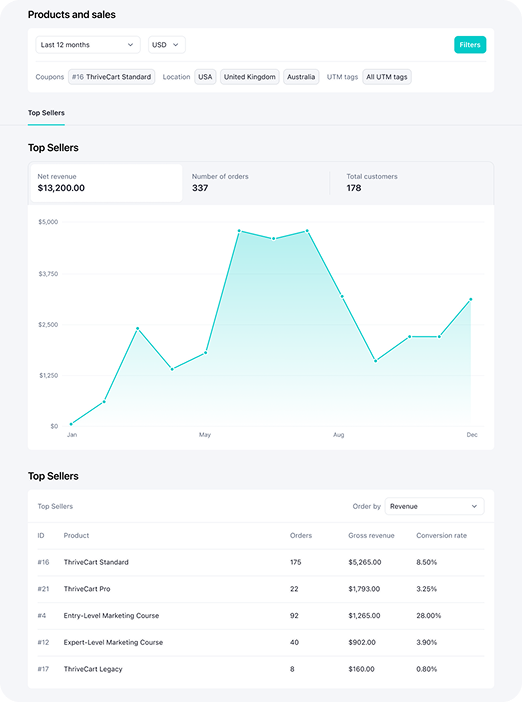The width and height of the screenshot is (522, 702).
Task: Click the Gross revenue column header
Action: (x=371, y=535)
